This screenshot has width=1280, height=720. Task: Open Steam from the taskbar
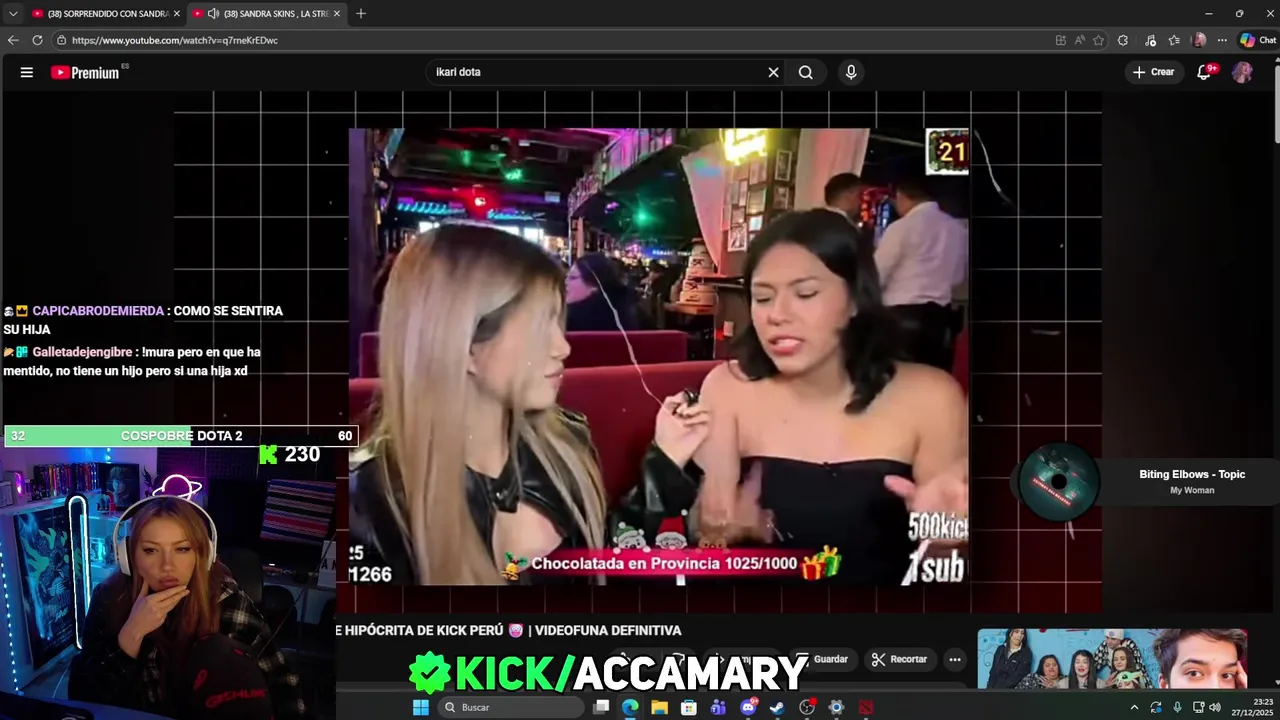pyautogui.click(x=777, y=707)
